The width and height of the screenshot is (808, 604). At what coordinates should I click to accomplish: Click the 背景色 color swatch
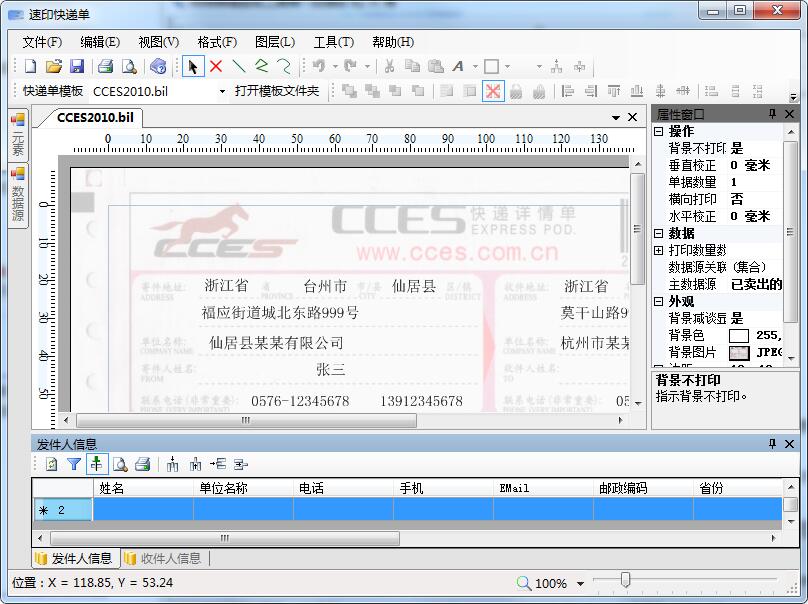coord(739,336)
